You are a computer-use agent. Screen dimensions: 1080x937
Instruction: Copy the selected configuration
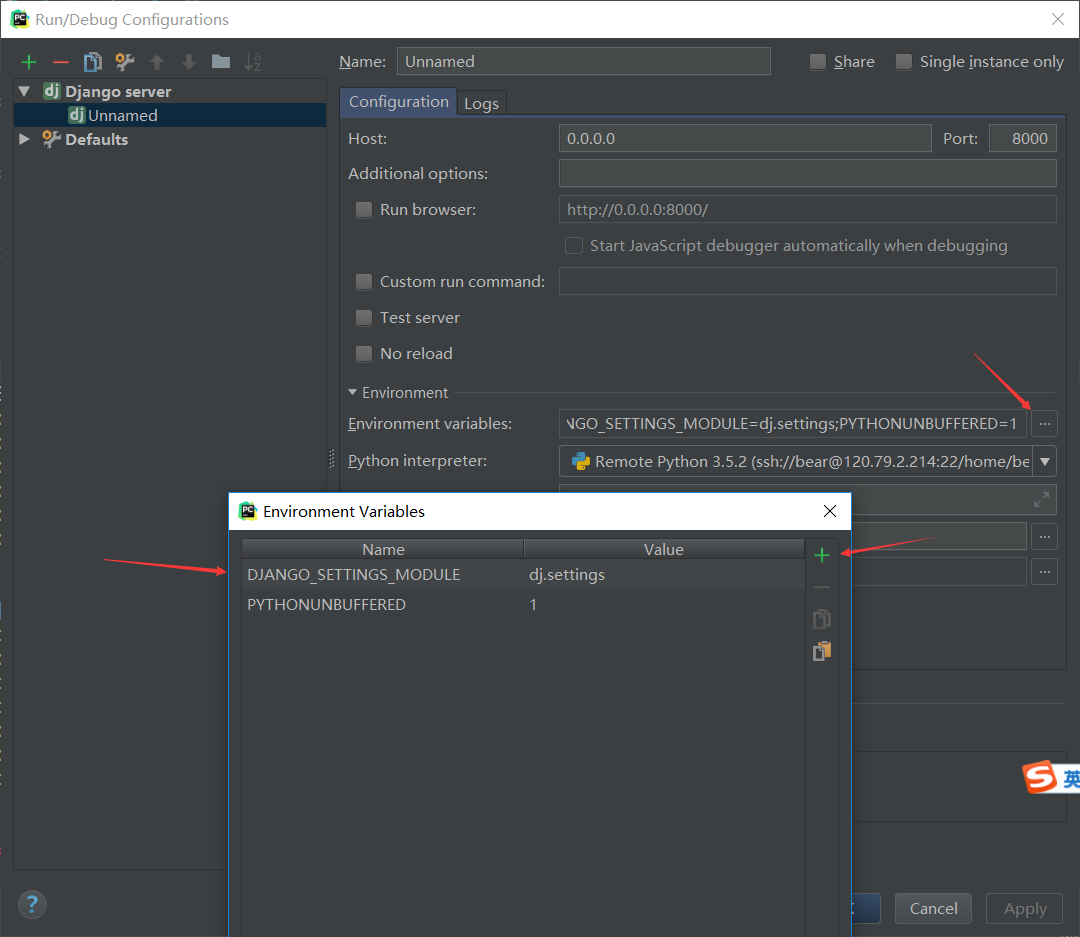(92, 62)
